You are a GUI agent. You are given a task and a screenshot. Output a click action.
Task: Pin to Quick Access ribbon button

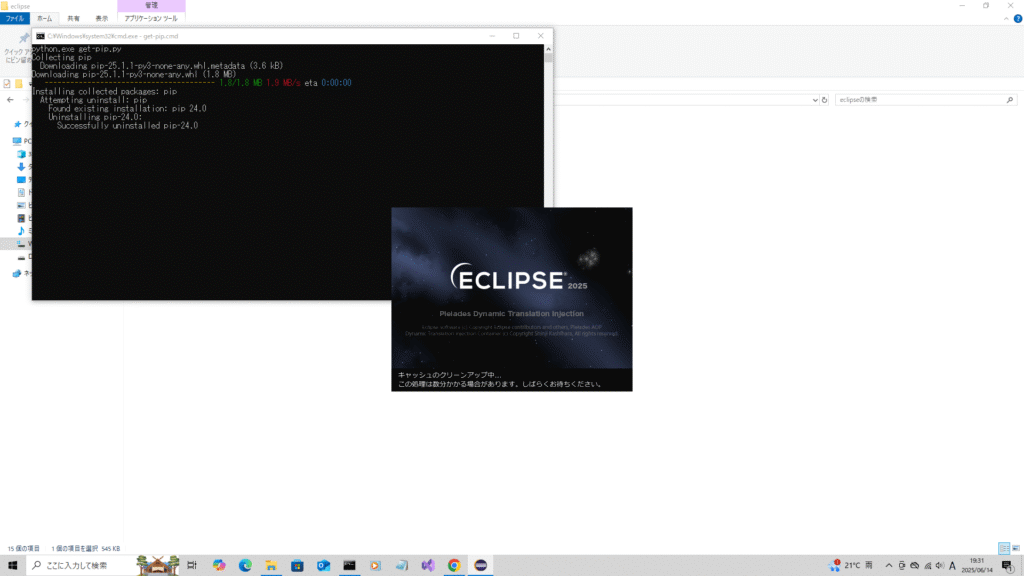coord(16,47)
